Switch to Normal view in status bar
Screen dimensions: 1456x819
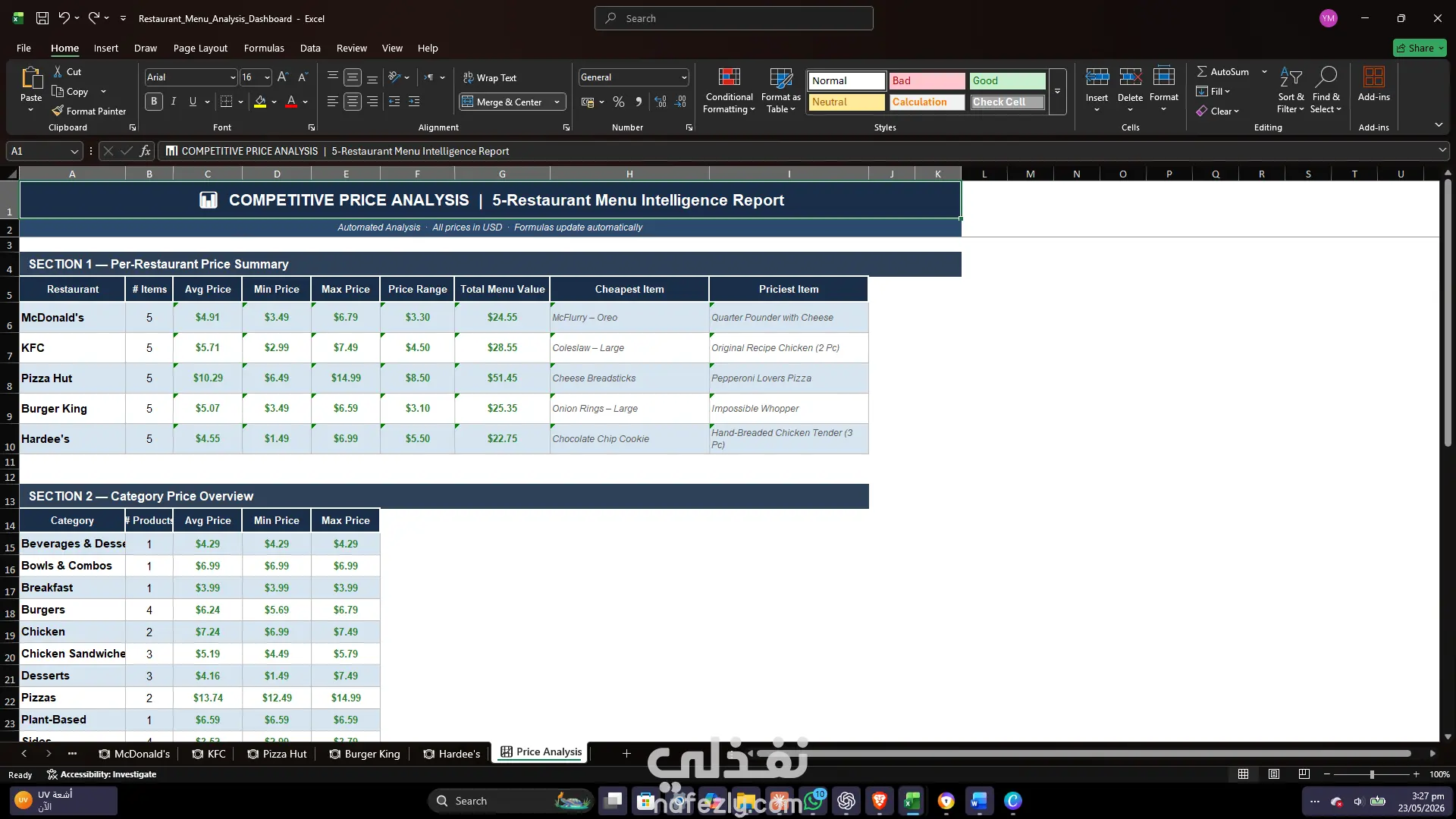click(1243, 774)
